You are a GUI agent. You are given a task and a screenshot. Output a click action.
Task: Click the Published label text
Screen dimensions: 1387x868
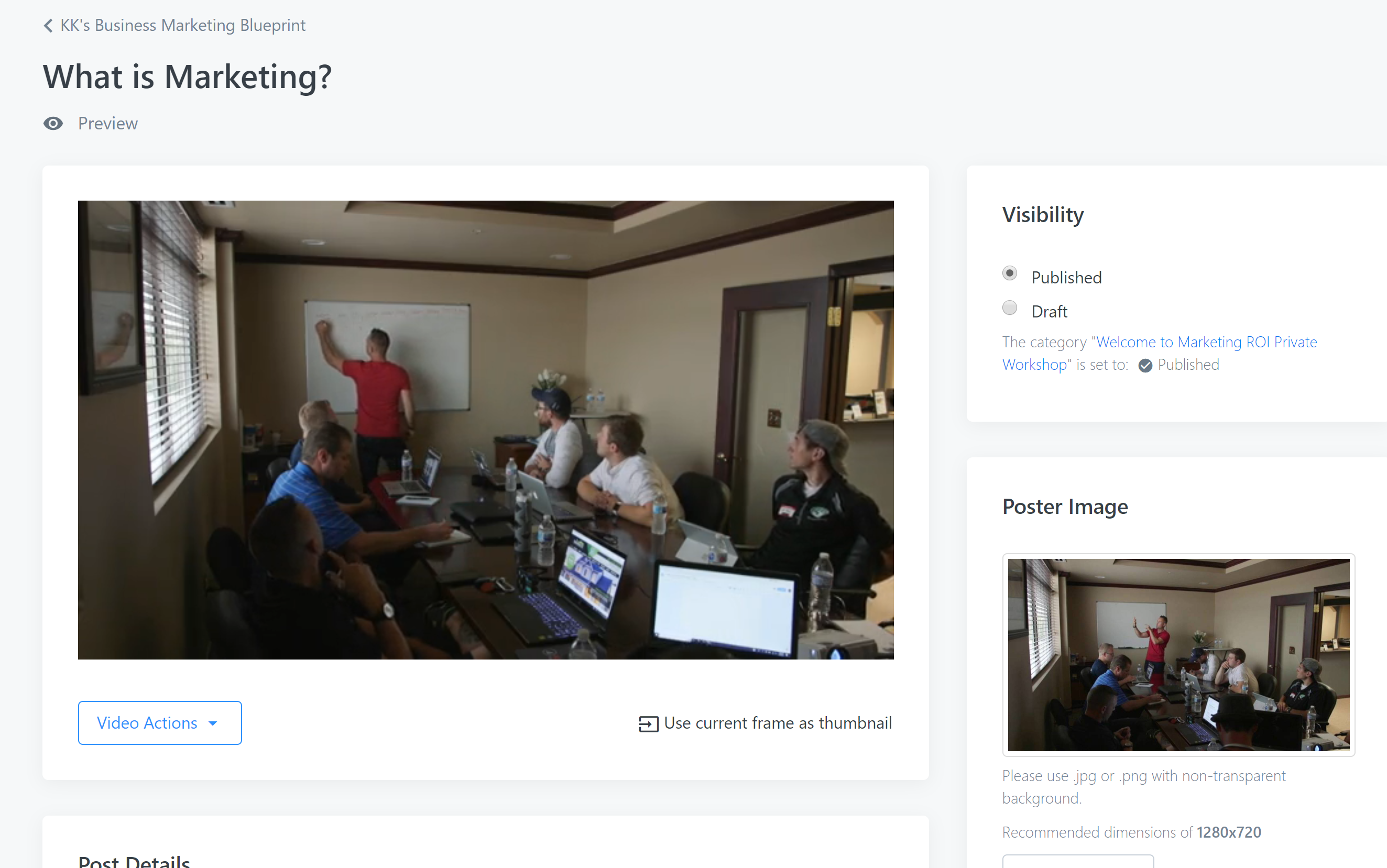[1066, 277]
